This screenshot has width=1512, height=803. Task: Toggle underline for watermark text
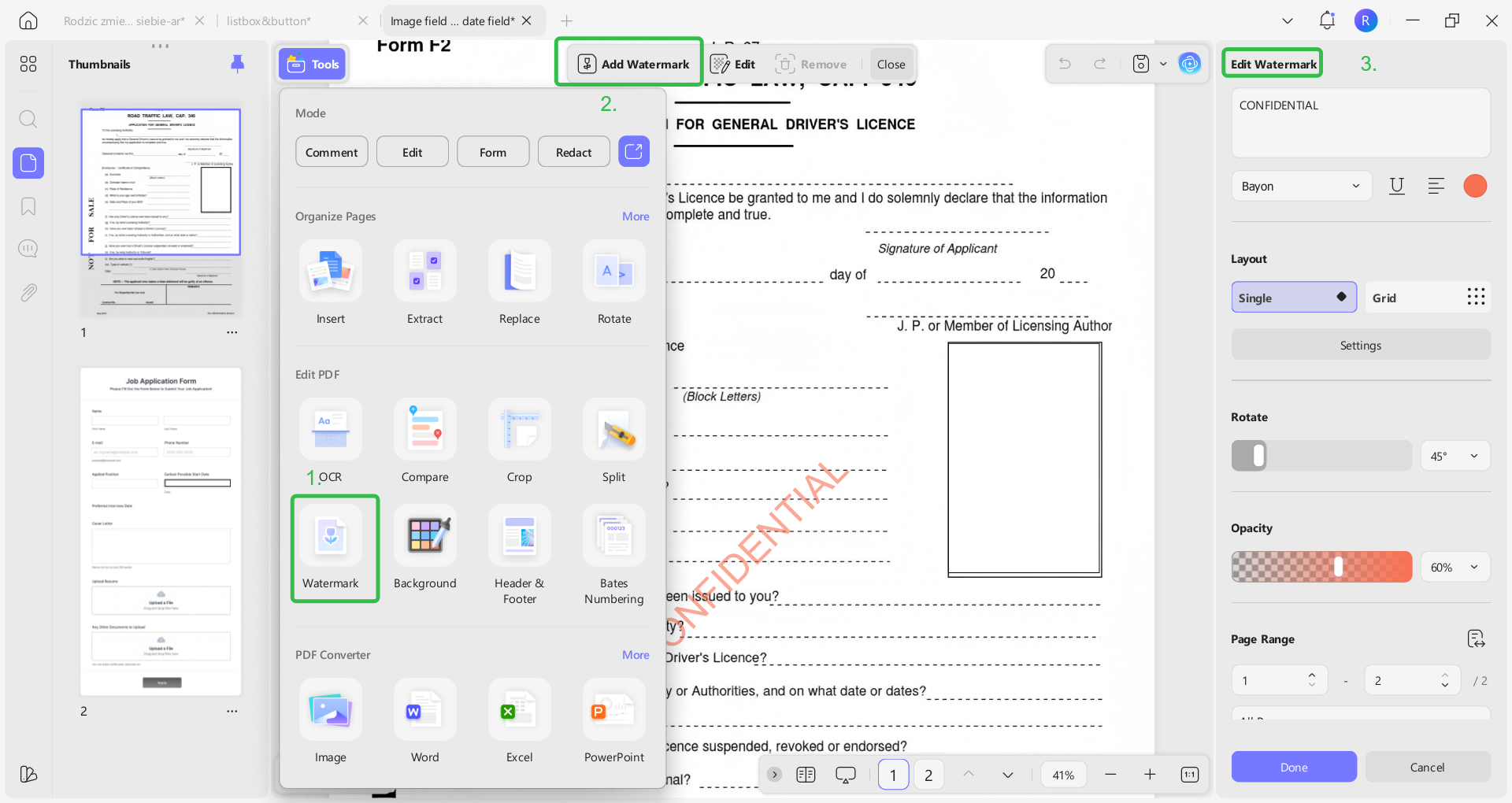[x=1397, y=186]
